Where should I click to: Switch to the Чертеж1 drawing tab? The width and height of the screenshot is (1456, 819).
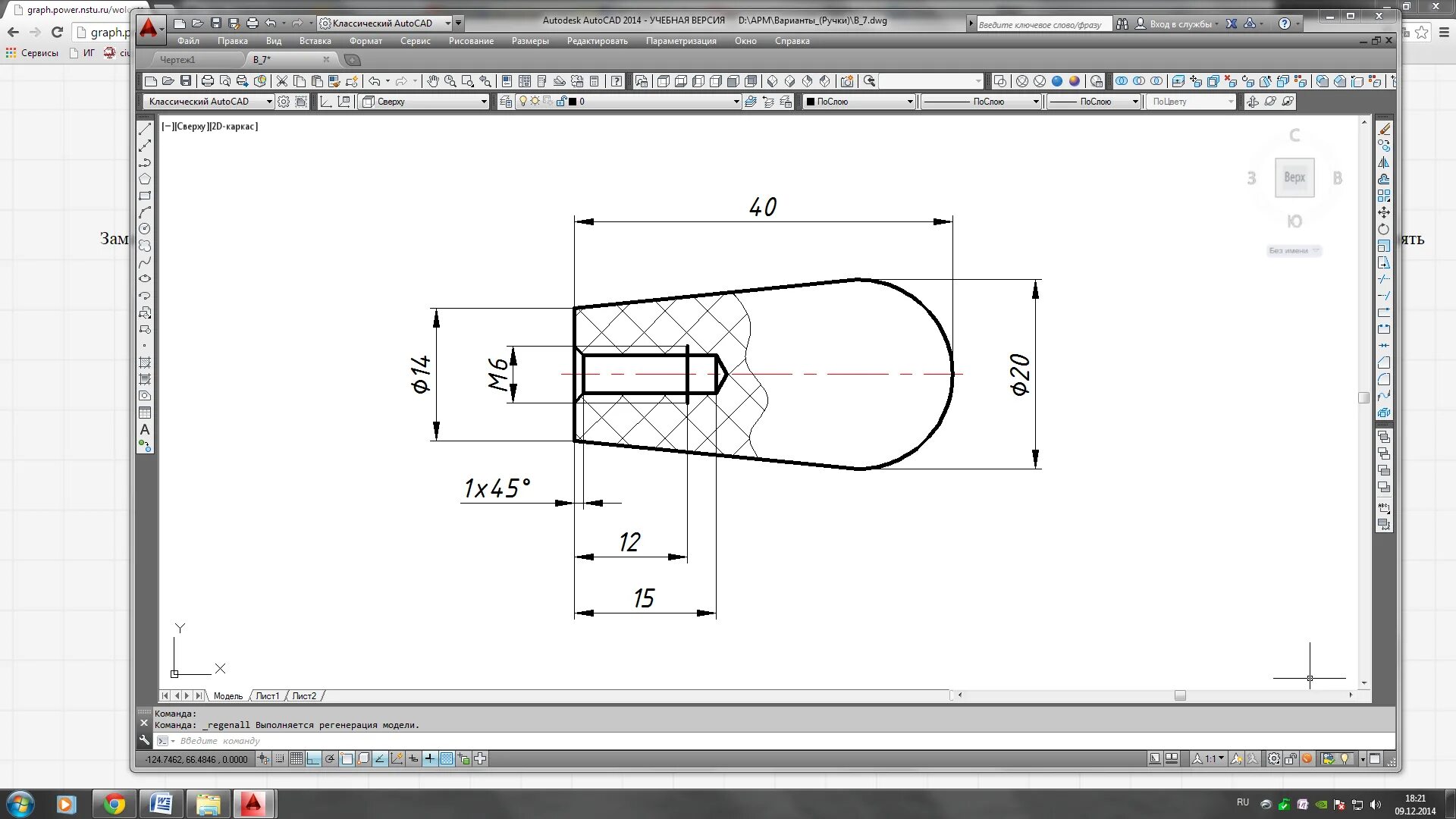pyautogui.click(x=177, y=60)
